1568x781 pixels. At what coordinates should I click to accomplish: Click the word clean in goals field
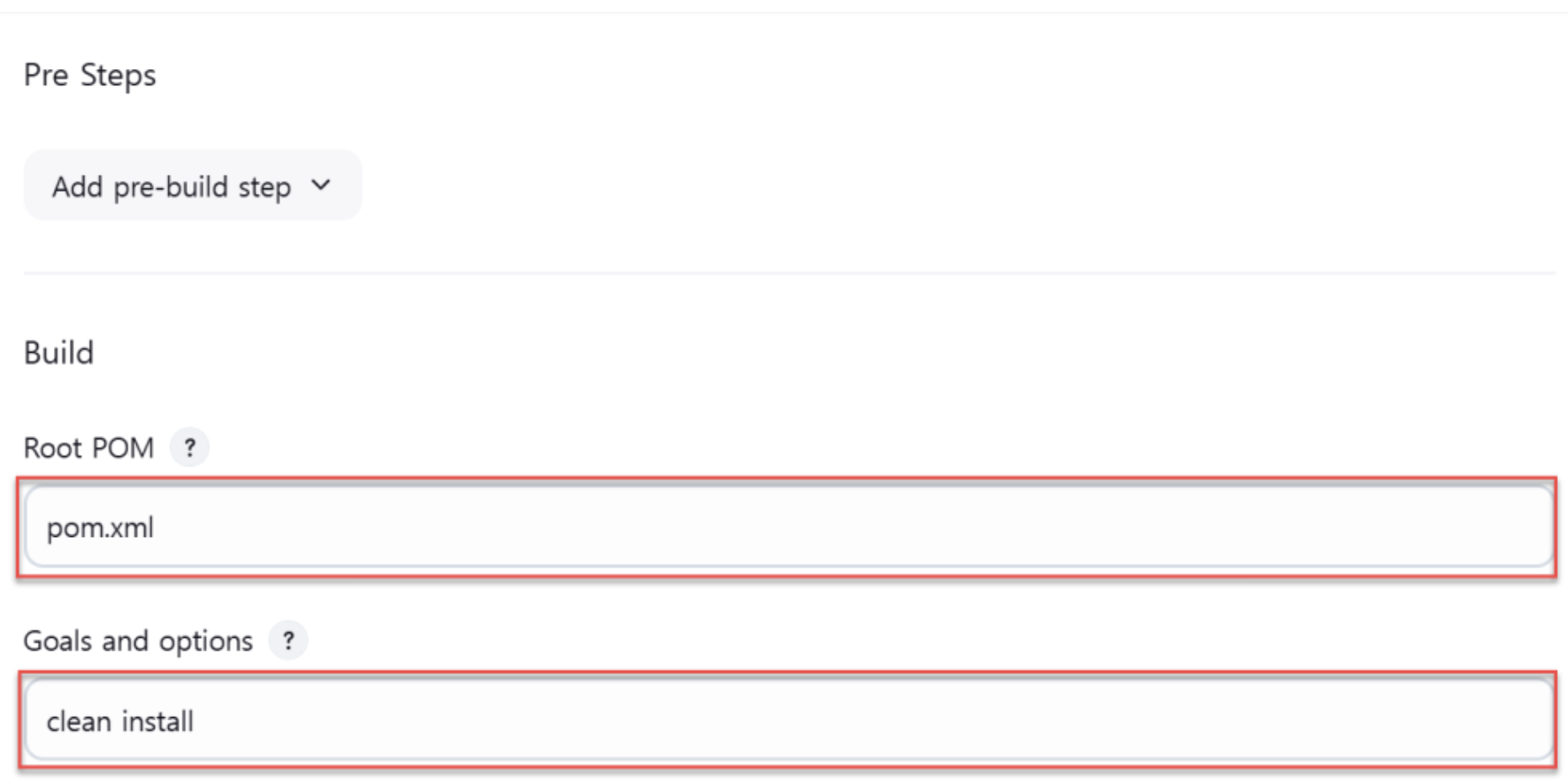pyautogui.click(x=79, y=722)
